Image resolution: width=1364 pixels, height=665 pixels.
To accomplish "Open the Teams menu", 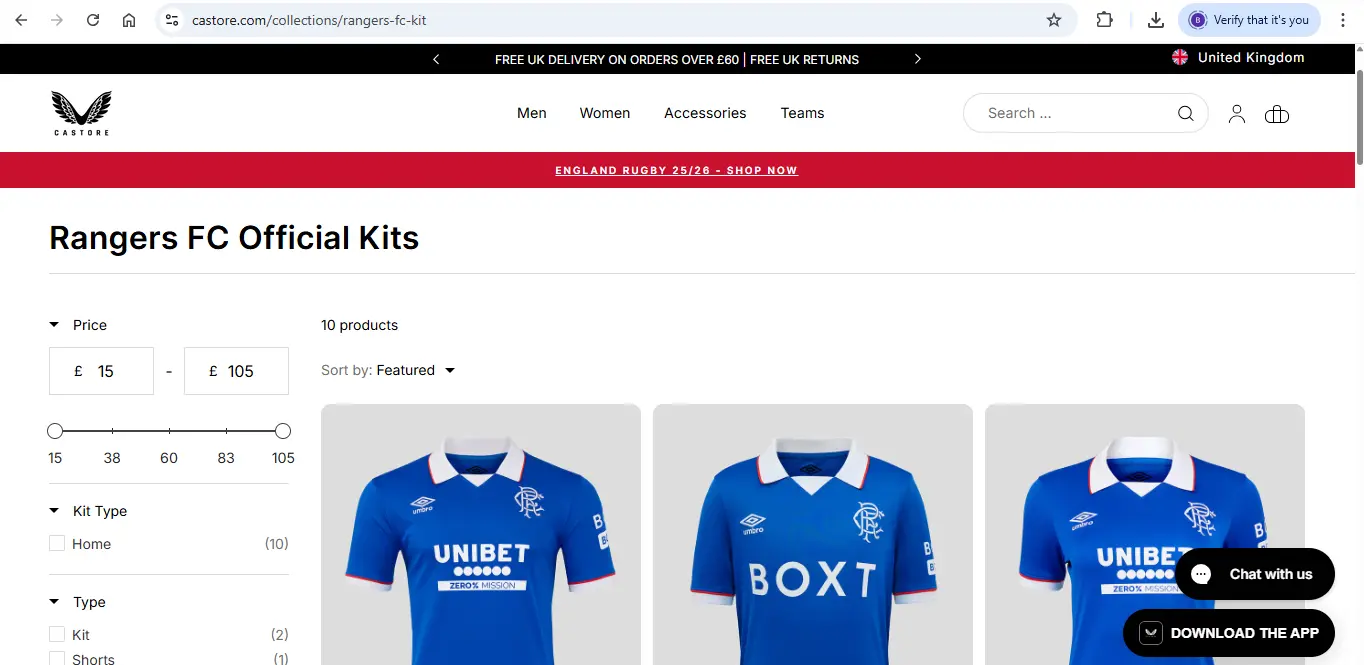I will pyautogui.click(x=802, y=113).
